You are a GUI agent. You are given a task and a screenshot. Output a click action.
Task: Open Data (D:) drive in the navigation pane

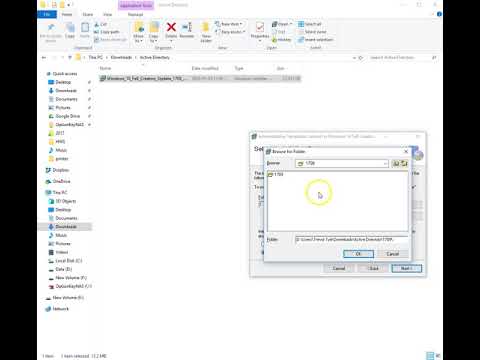63,269
